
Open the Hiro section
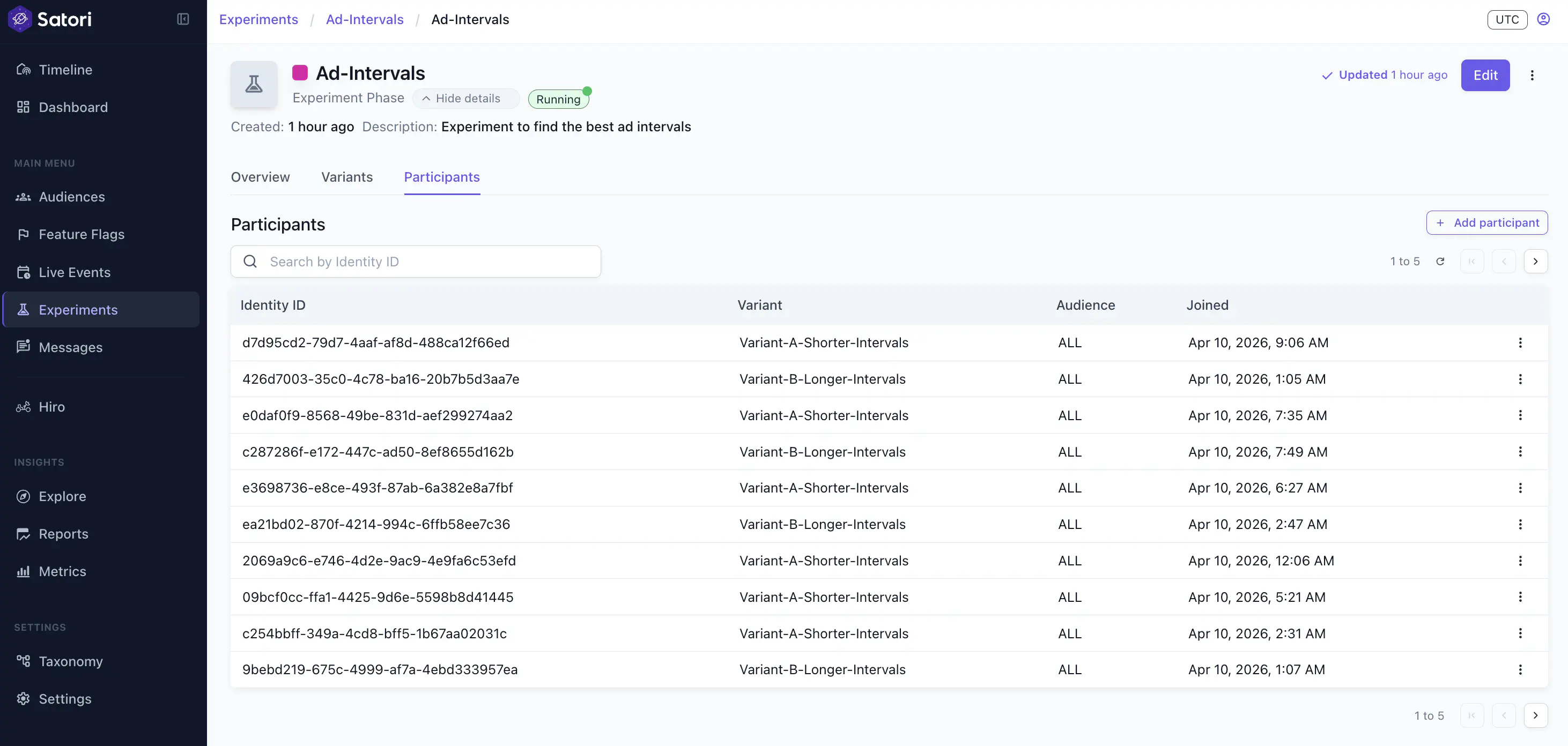tap(51, 407)
